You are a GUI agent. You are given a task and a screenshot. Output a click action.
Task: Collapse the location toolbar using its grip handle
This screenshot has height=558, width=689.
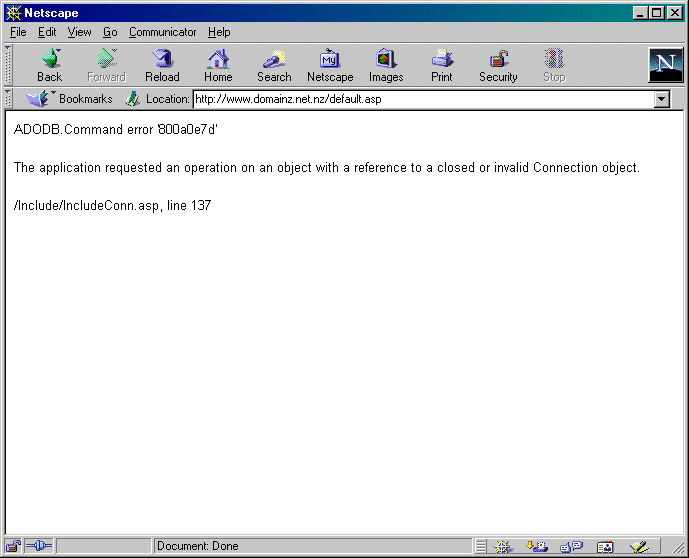(x=9, y=99)
